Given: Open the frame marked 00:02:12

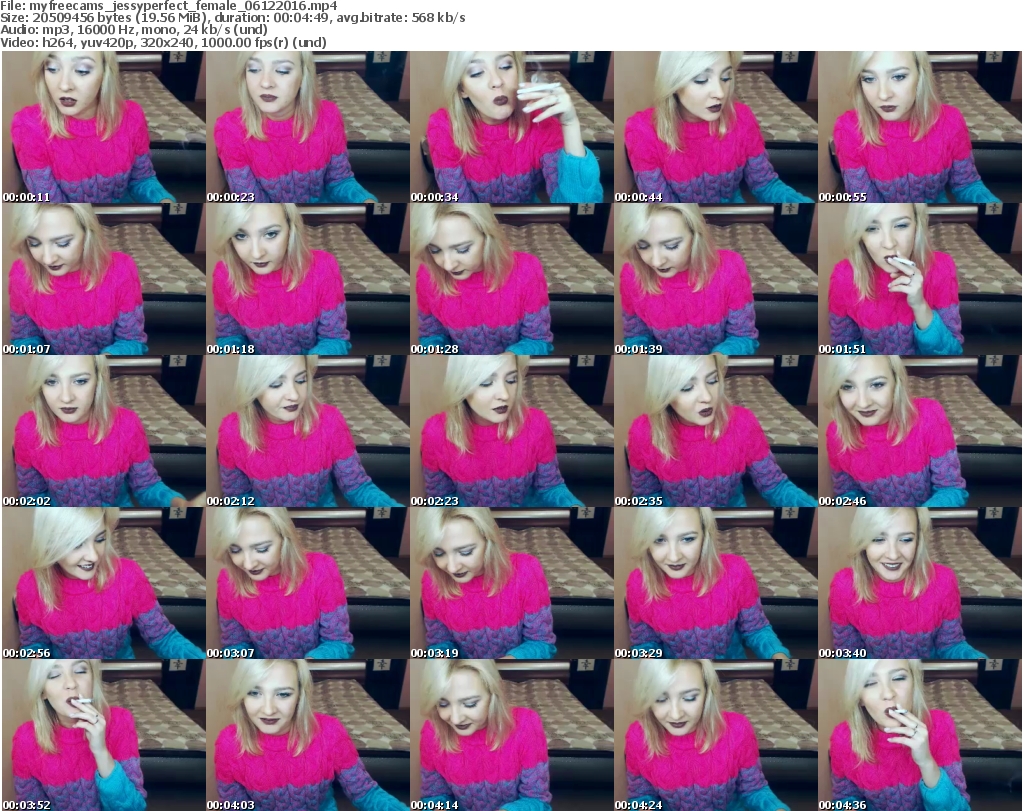Looking at the screenshot, I should coord(308,431).
